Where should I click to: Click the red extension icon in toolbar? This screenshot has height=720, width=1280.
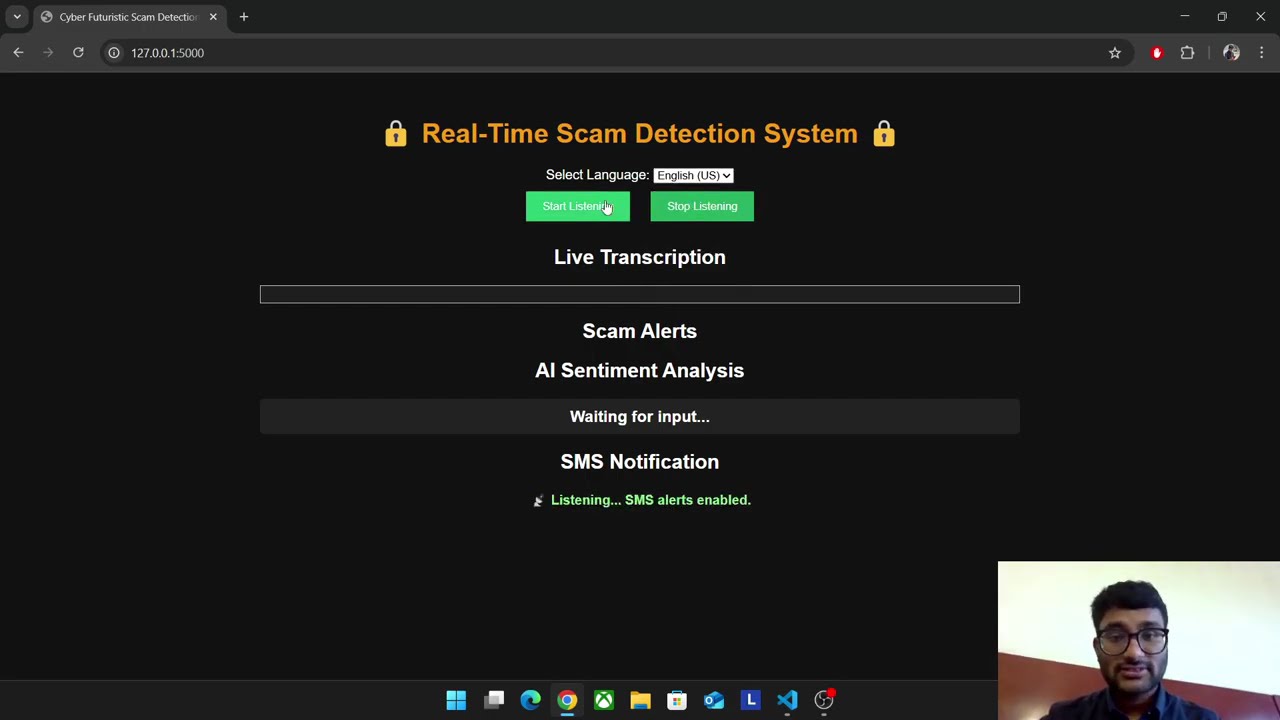1157,53
